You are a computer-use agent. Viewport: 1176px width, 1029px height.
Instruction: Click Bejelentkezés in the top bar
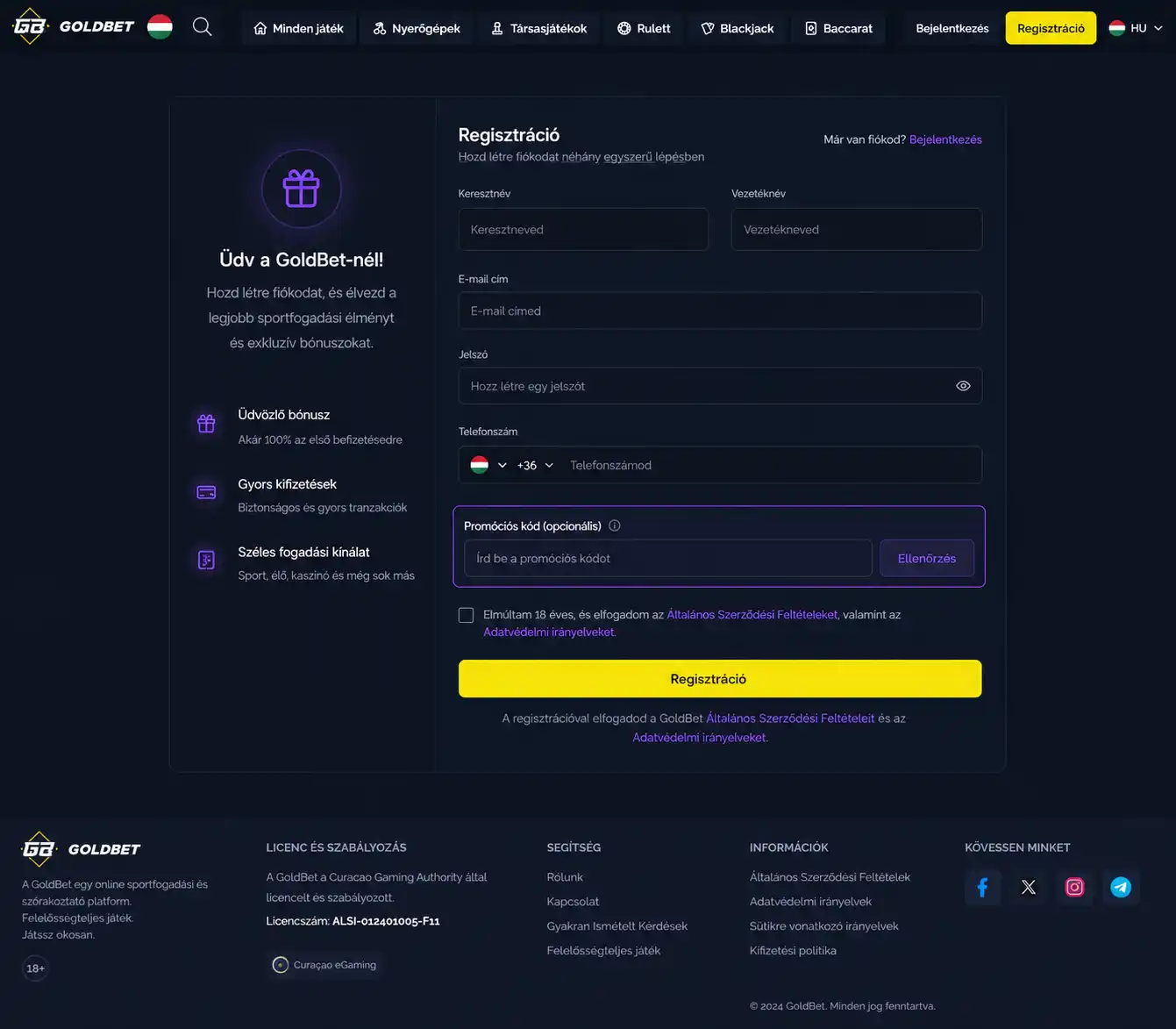coord(952,28)
